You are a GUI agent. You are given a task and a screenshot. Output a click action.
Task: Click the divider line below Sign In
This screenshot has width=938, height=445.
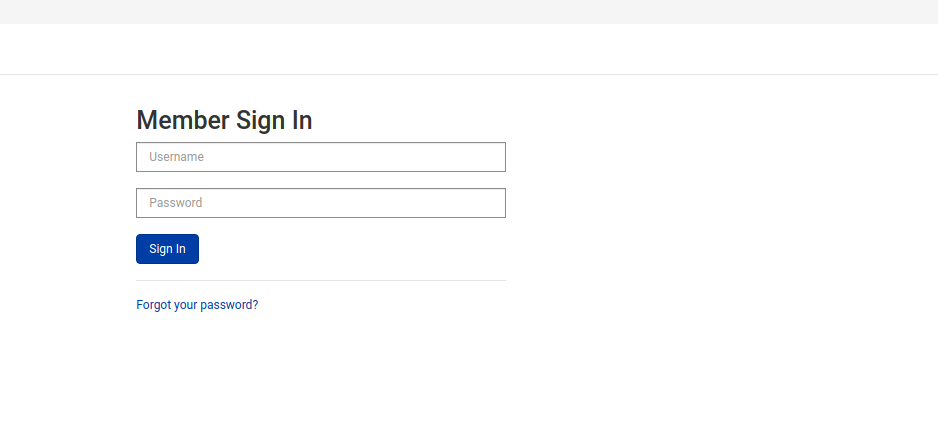[x=320, y=281]
